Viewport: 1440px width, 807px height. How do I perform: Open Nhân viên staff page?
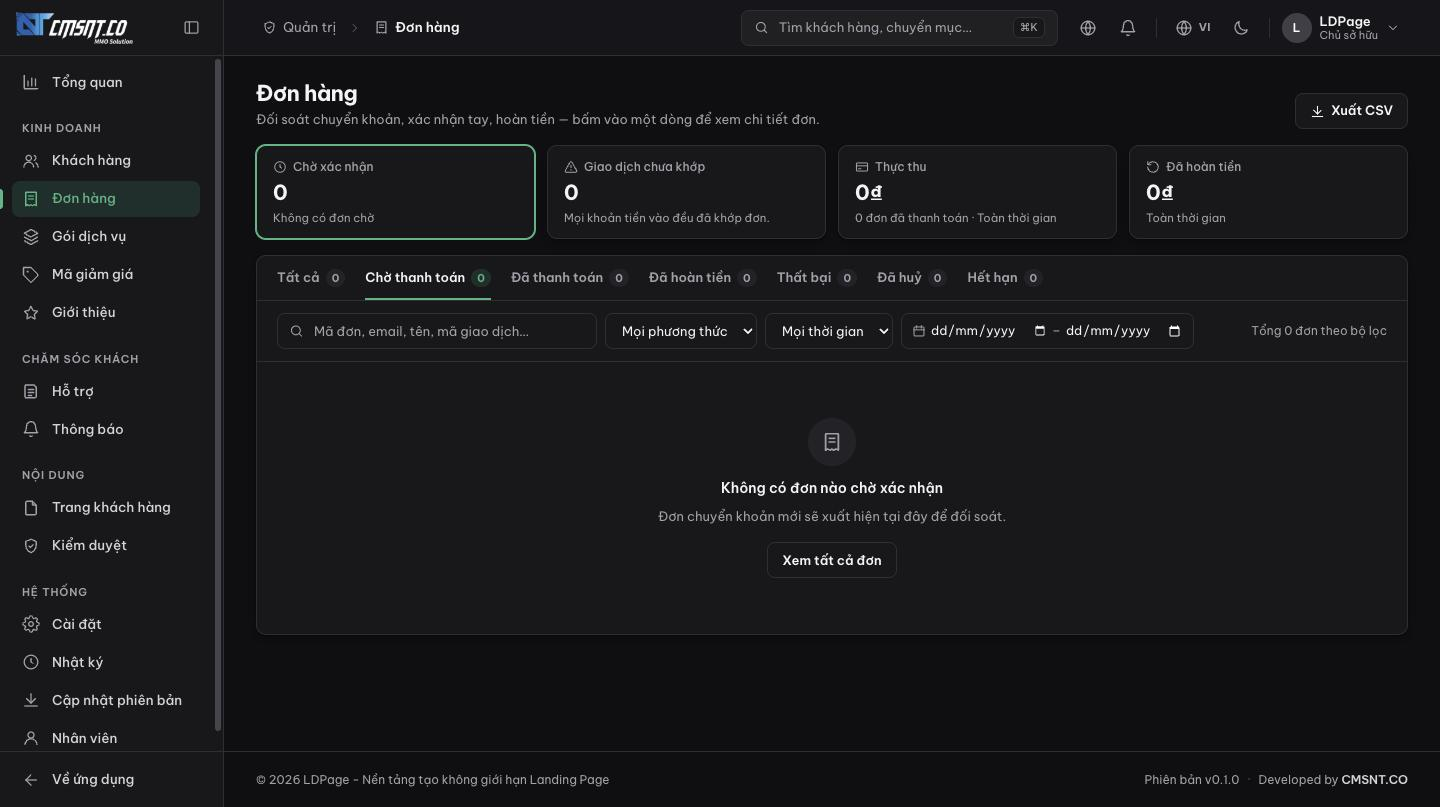pos(106,738)
